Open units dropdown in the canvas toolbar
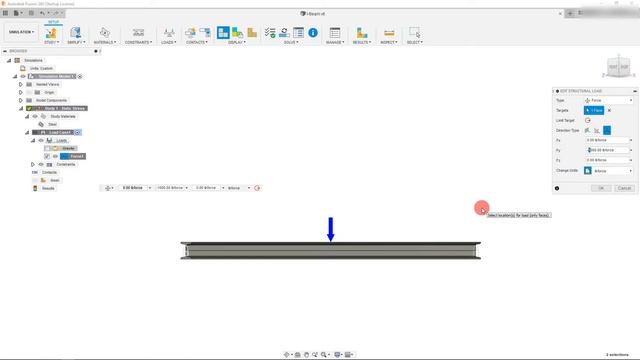Image resolution: width=640 pixels, height=360 pixels. 239,188
